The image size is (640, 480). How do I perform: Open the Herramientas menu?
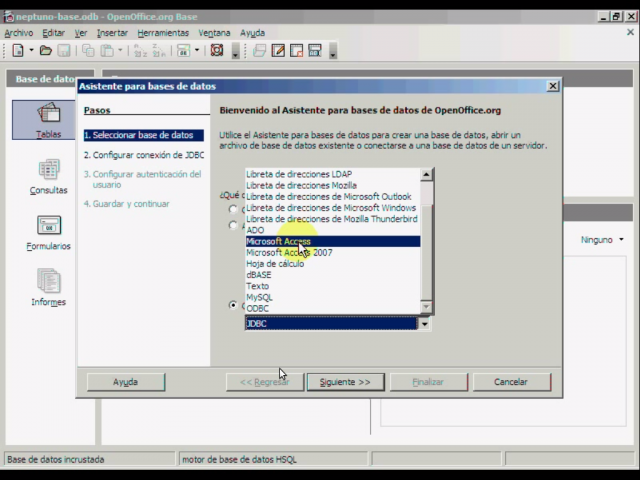(163, 33)
